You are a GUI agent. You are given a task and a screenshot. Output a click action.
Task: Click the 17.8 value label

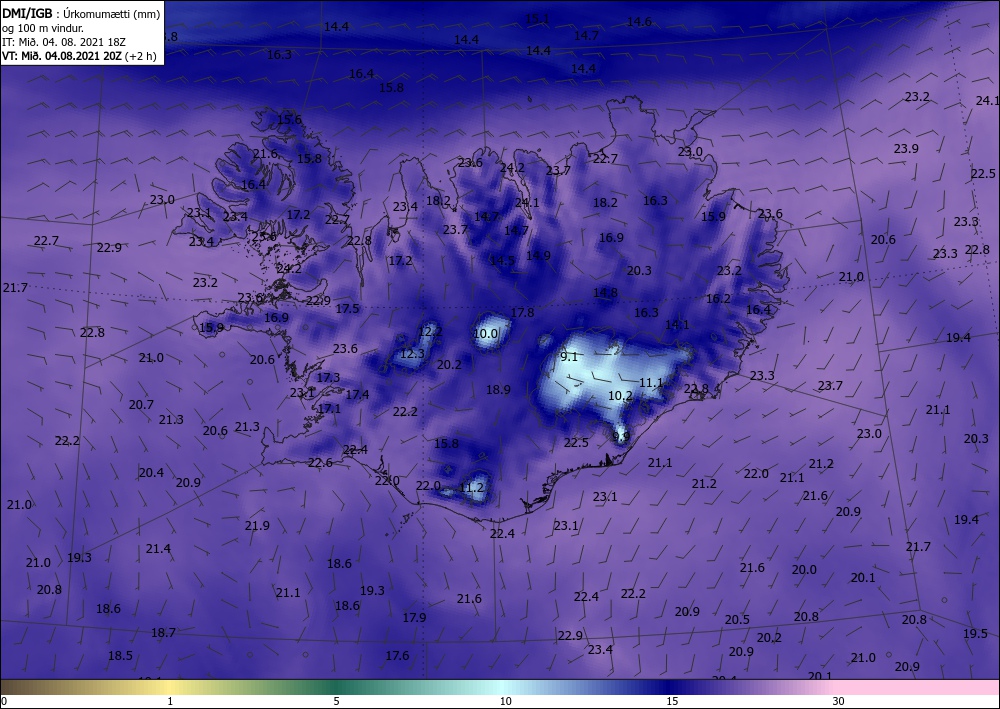coord(522,312)
